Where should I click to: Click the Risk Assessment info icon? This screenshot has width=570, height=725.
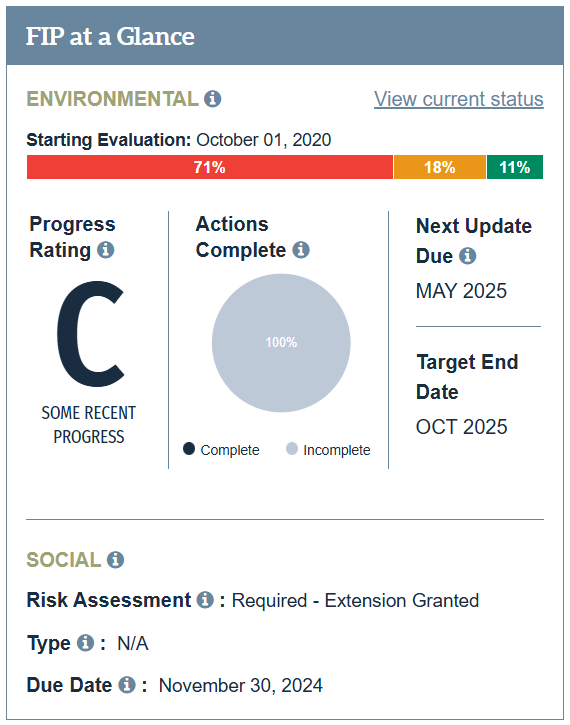click(x=205, y=600)
